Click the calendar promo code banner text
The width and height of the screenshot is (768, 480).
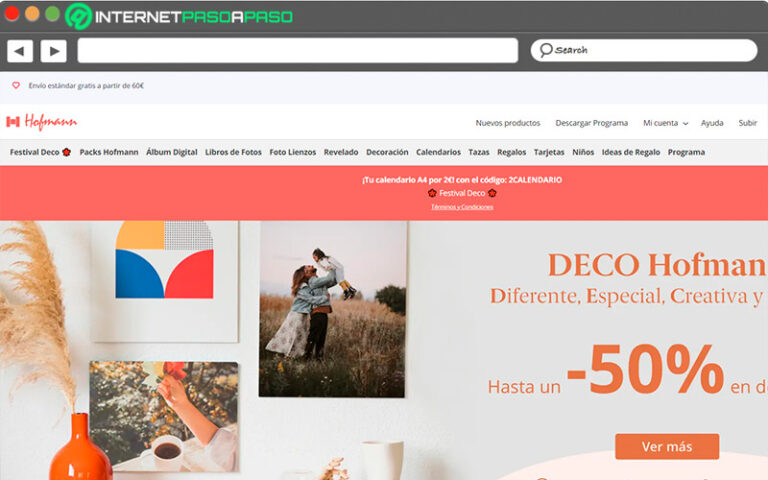(462, 180)
